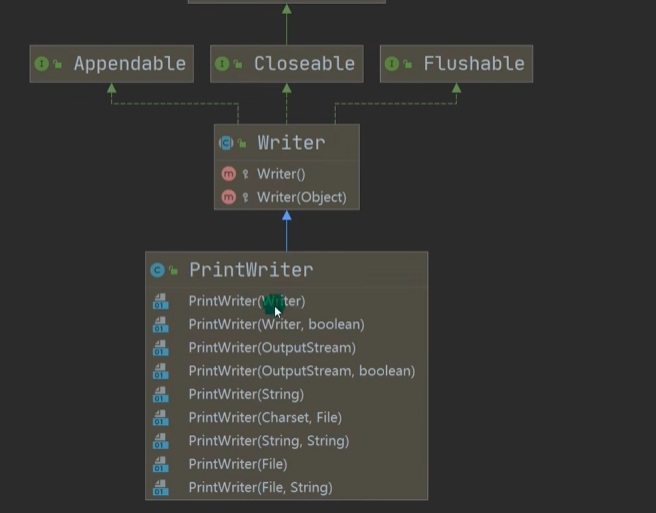Select the Writer() constructor row

[x=287, y=174]
